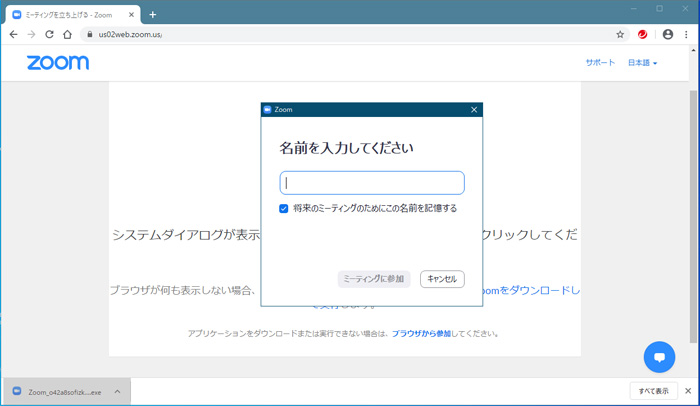Screen dimensions: 700x406
Task: Click the address bar URL us02web.zoom.us
Action: click(130, 34)
